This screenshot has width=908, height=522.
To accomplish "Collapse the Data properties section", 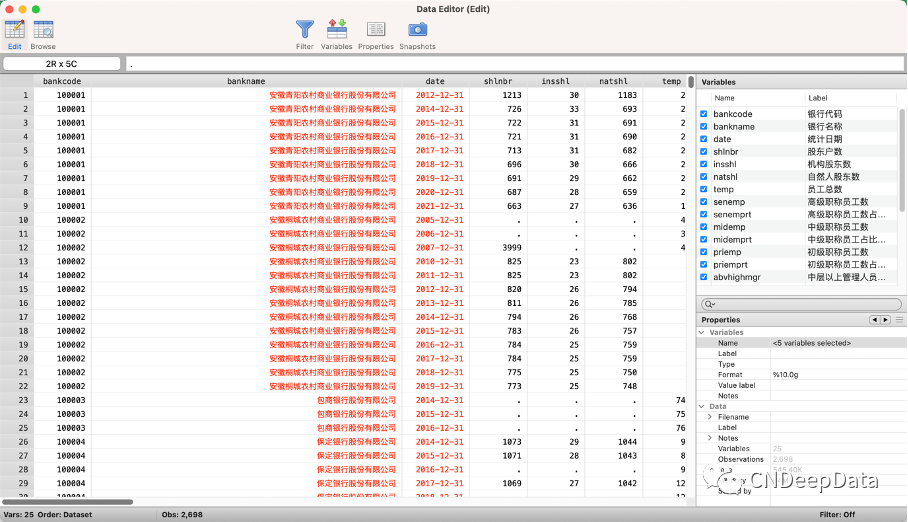I will pos(702,406).
